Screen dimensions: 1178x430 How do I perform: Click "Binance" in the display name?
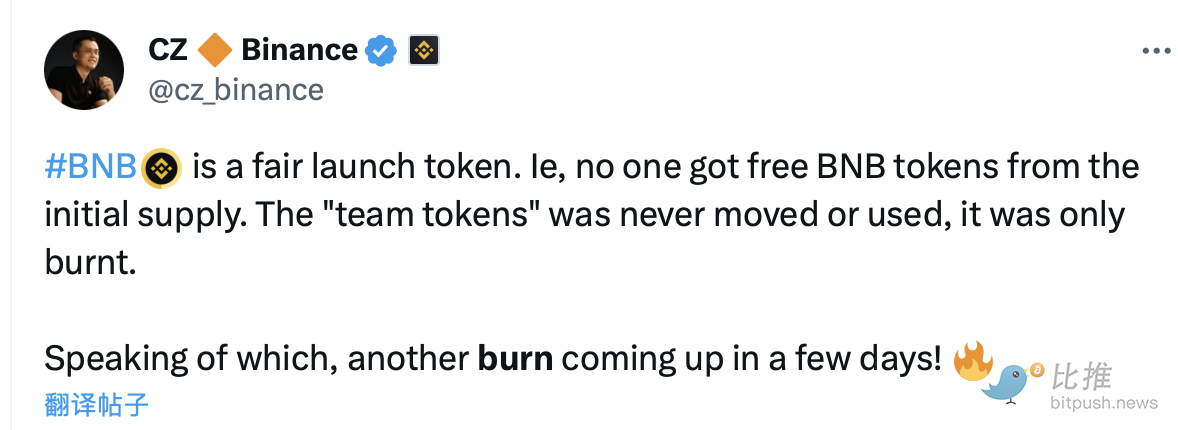click(299, 49)
